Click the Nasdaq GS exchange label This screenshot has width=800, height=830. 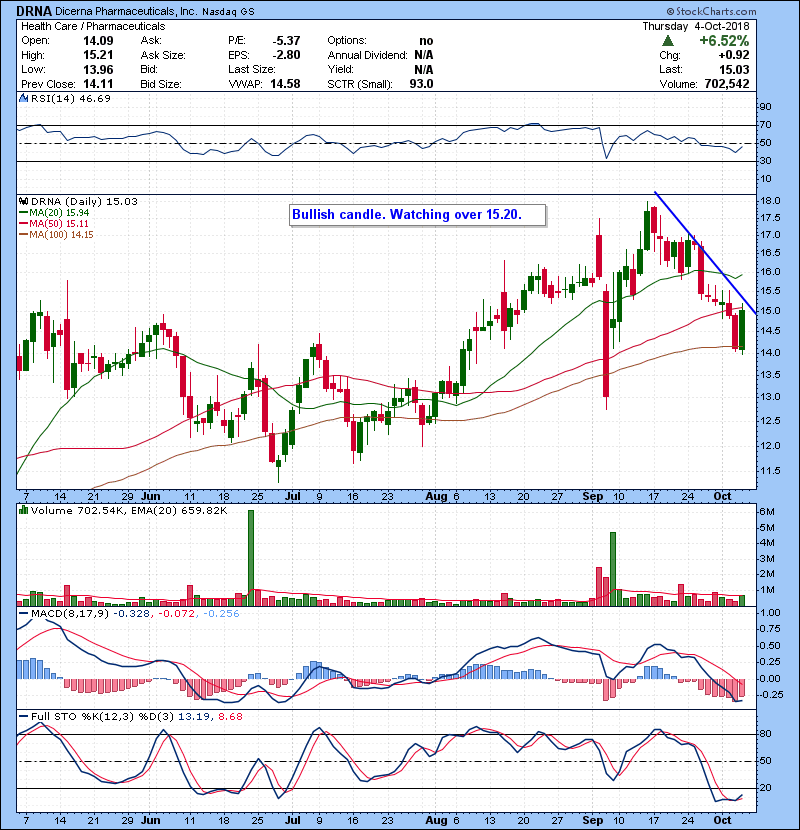(228, 12)
